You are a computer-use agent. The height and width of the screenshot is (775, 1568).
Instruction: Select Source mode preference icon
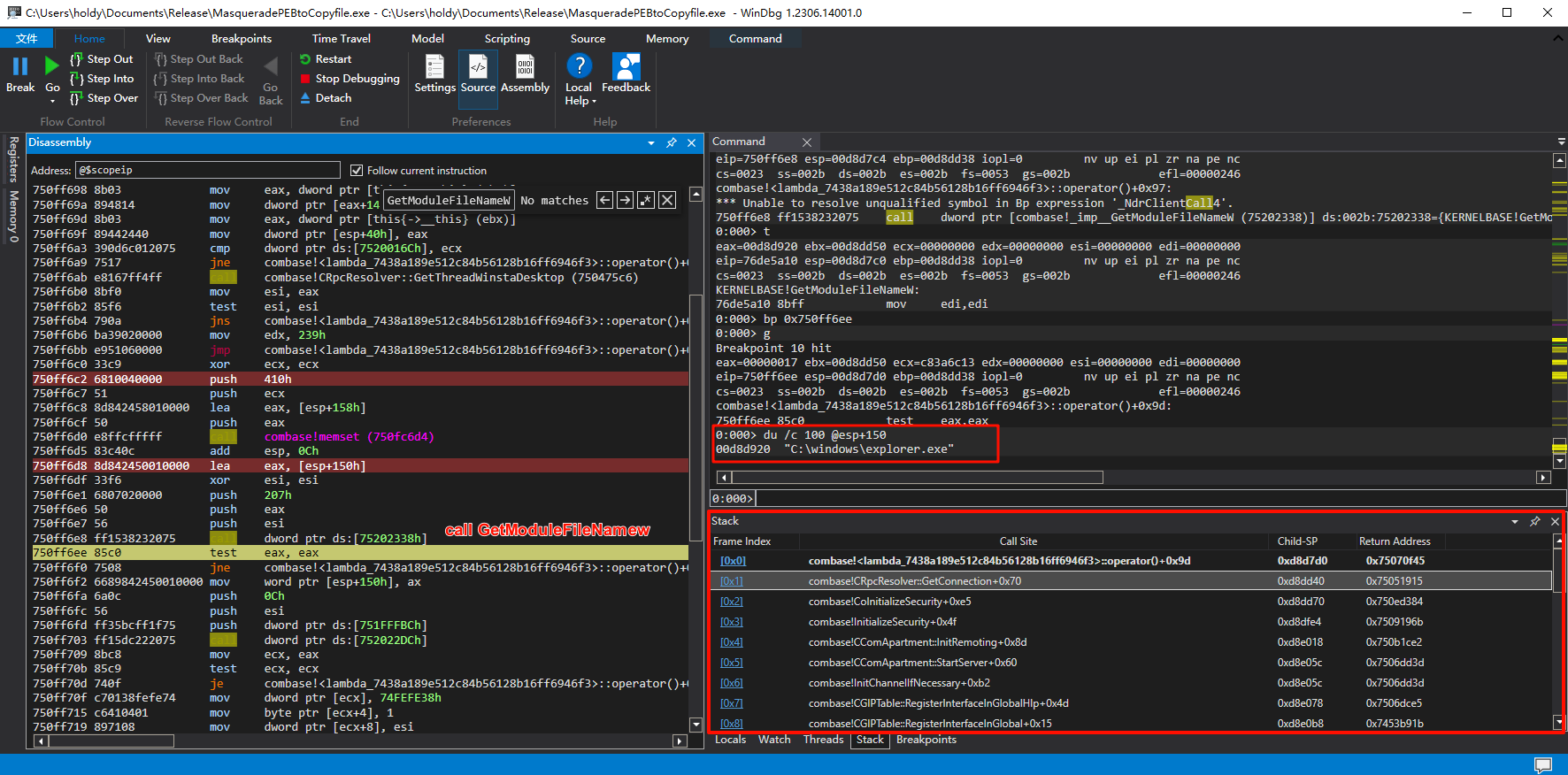(478, 67)
